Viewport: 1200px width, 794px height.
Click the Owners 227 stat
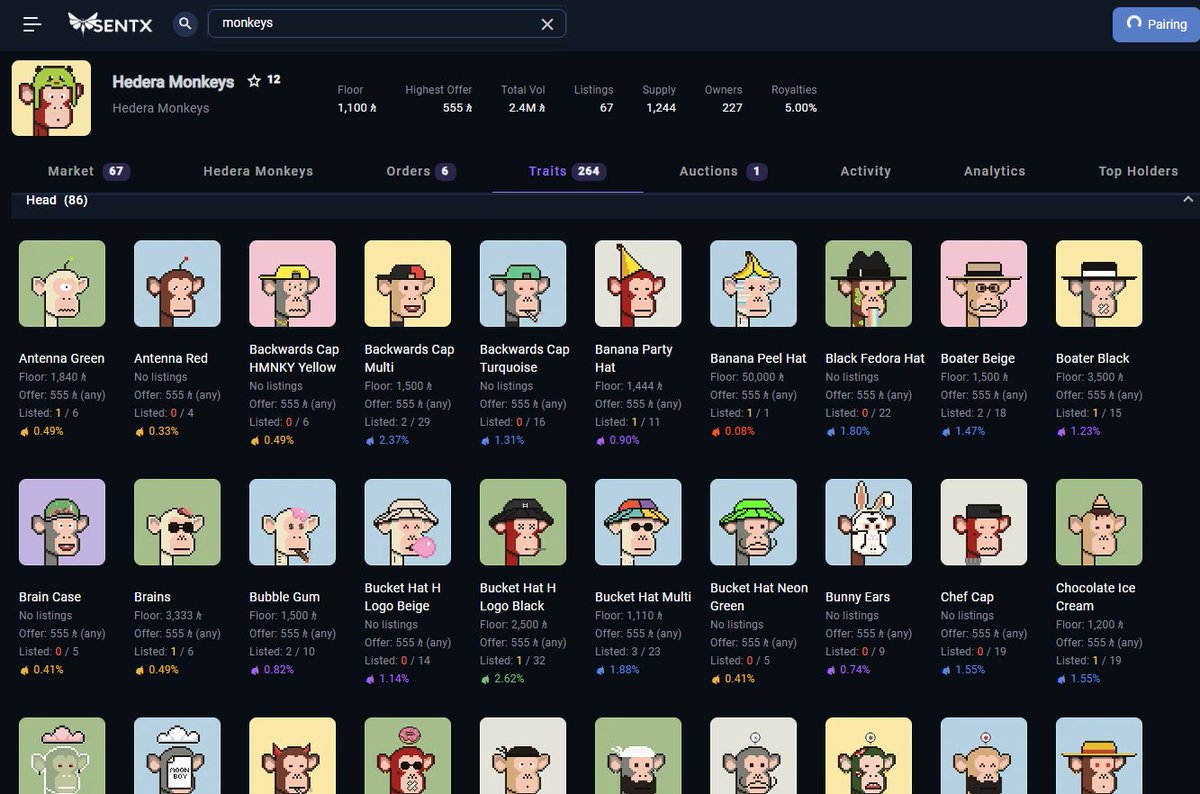tap(723, 98)
